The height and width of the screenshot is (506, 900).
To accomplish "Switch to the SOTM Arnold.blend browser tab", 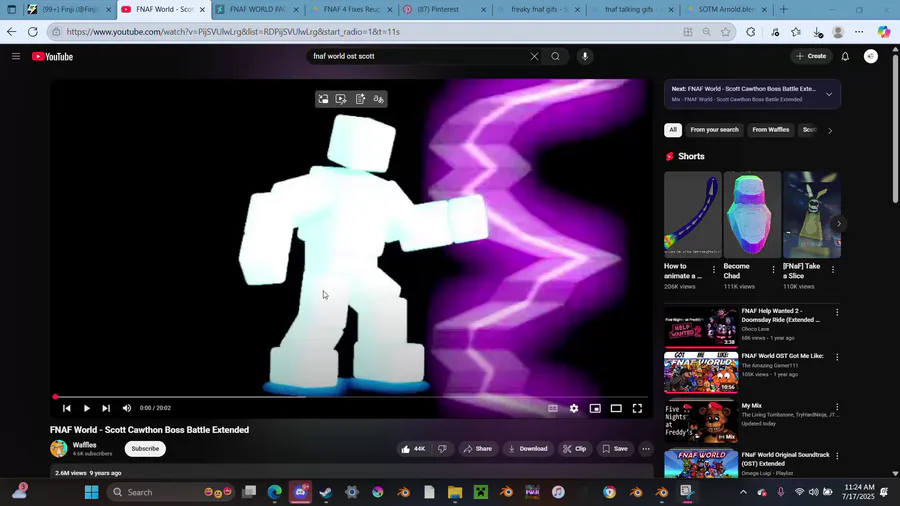I will [726, 9].
